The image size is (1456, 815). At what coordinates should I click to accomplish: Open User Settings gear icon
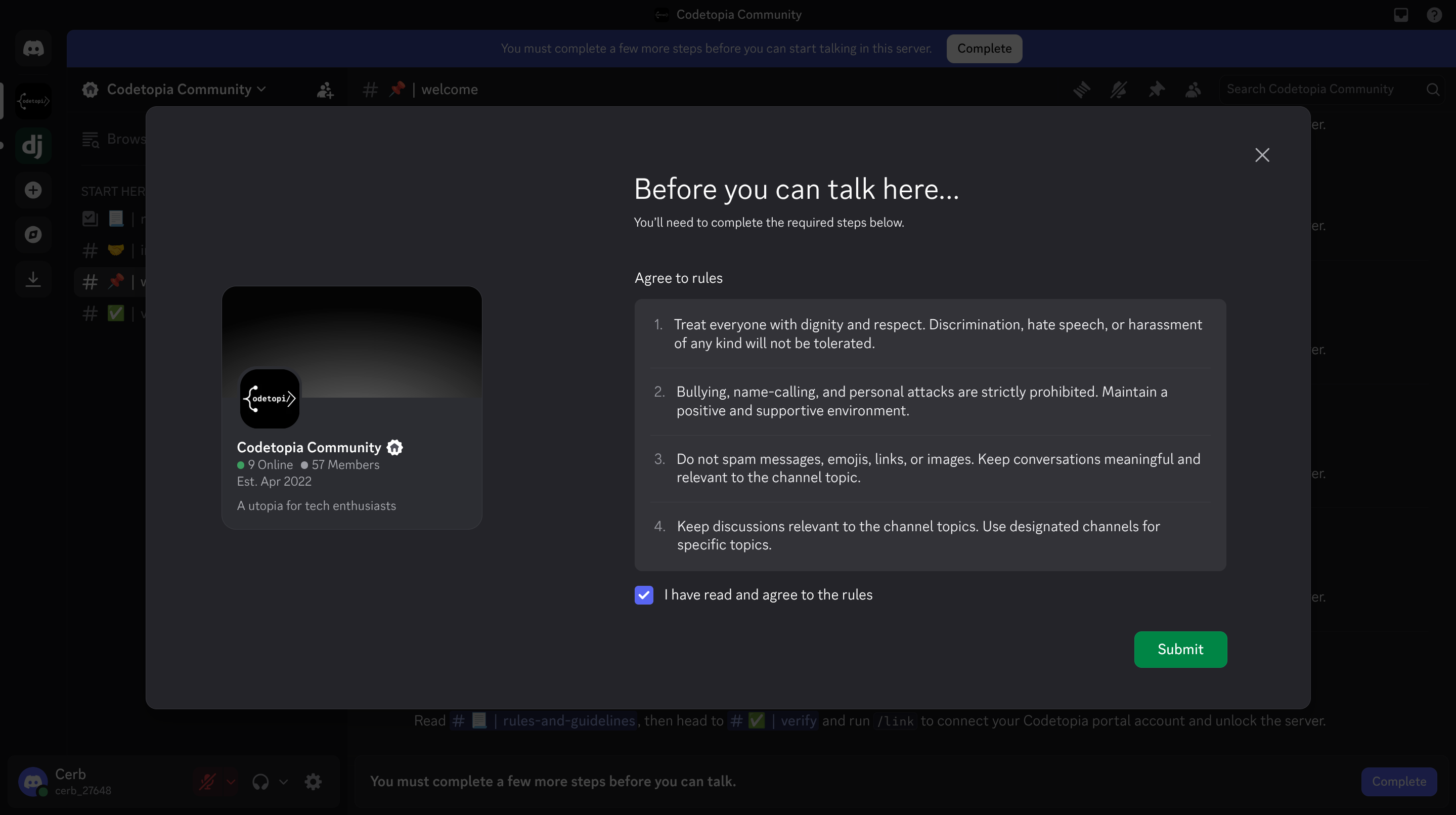pyautogui.click(x=313, y=782)
